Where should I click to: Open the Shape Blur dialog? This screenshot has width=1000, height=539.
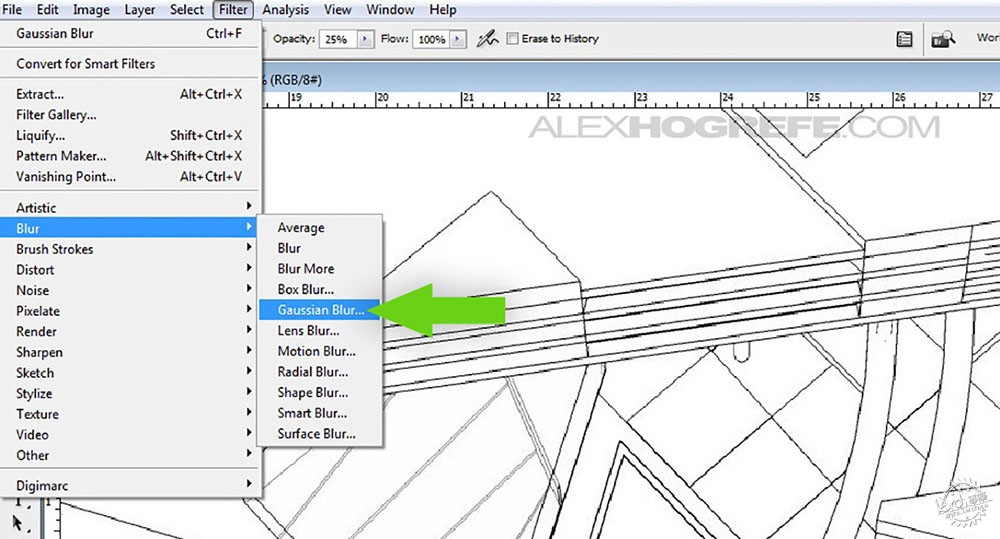(x=320, y=392)
